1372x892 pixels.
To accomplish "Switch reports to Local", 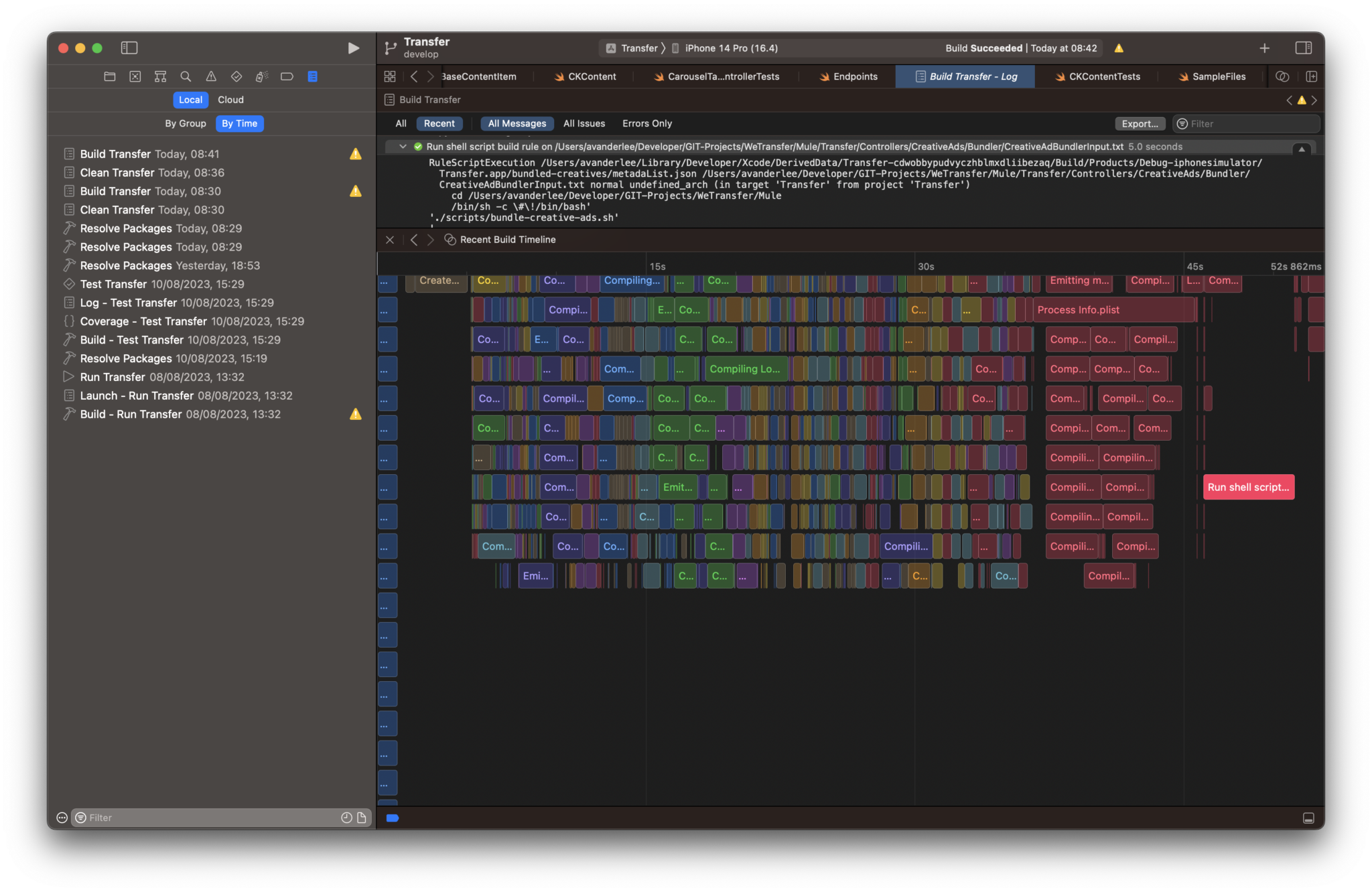I will coord(190,100).
